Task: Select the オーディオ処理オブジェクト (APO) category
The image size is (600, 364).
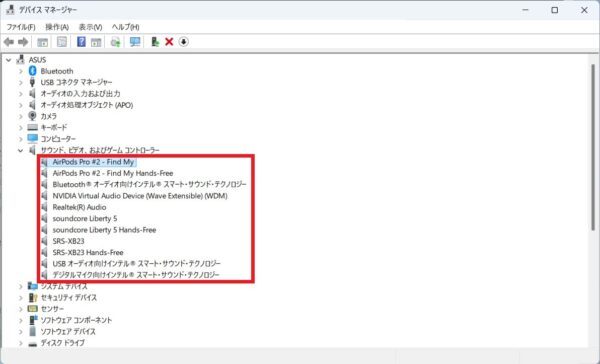Action: 87,105
